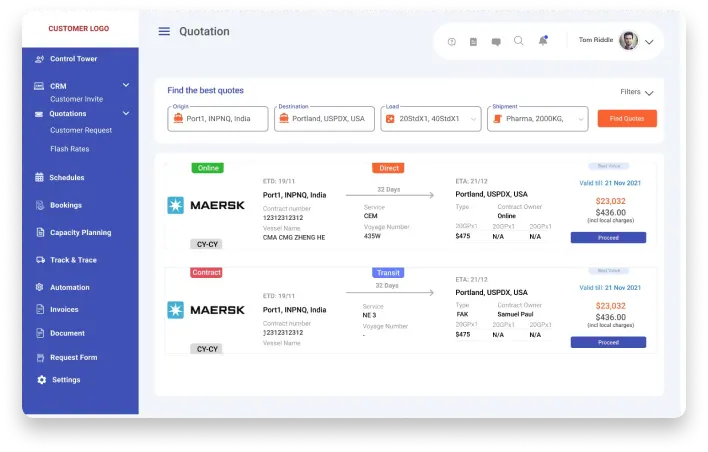Screen dimensions: 708x452
Task: Click the Origin port input field
Action: [x=218, y=119]
